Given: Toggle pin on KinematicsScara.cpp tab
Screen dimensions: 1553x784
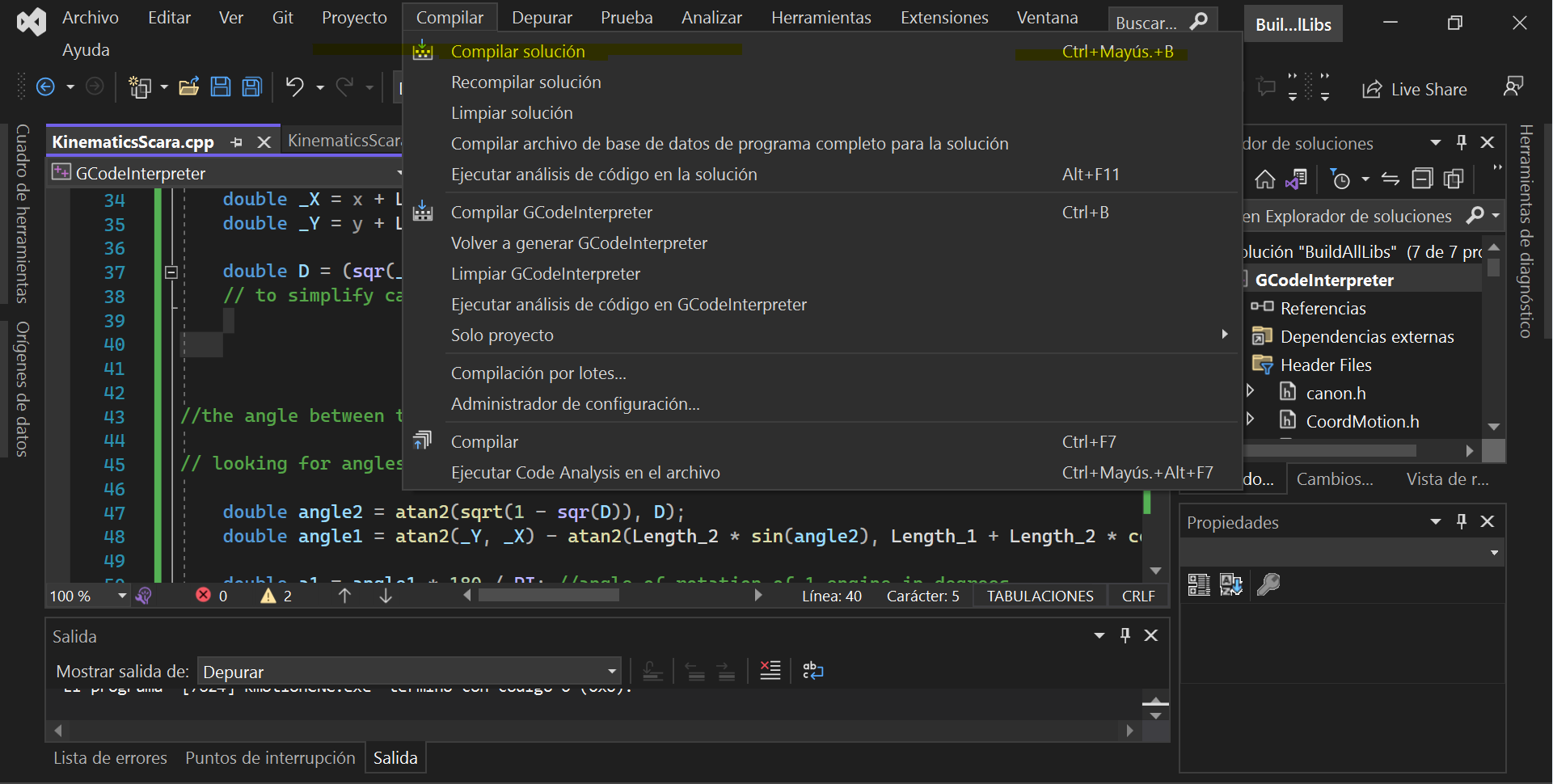Looking at the screenshot, I should click(236, 142).
